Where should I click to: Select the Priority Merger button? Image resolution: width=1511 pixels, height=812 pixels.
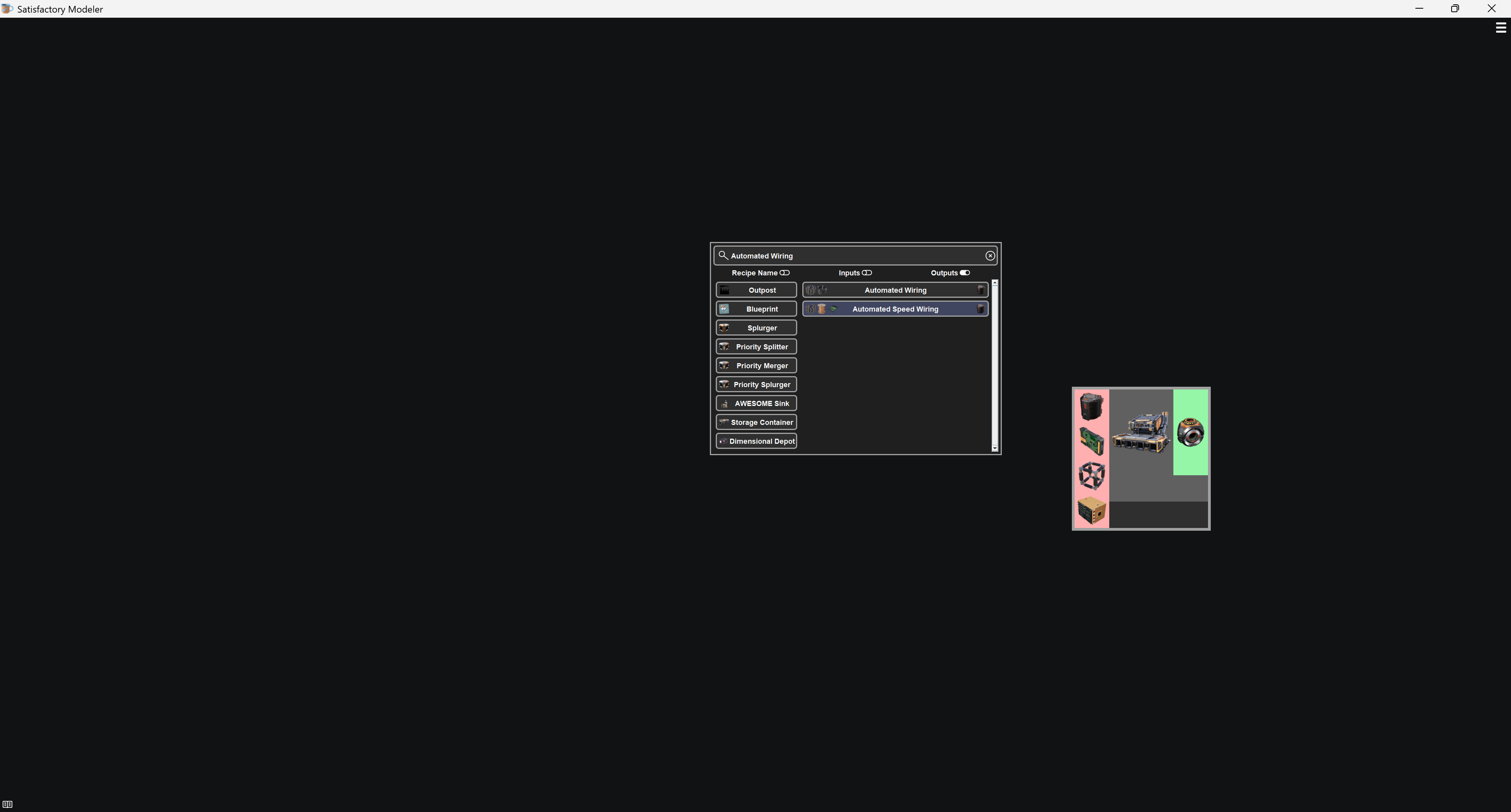click(x=756, y=365)
